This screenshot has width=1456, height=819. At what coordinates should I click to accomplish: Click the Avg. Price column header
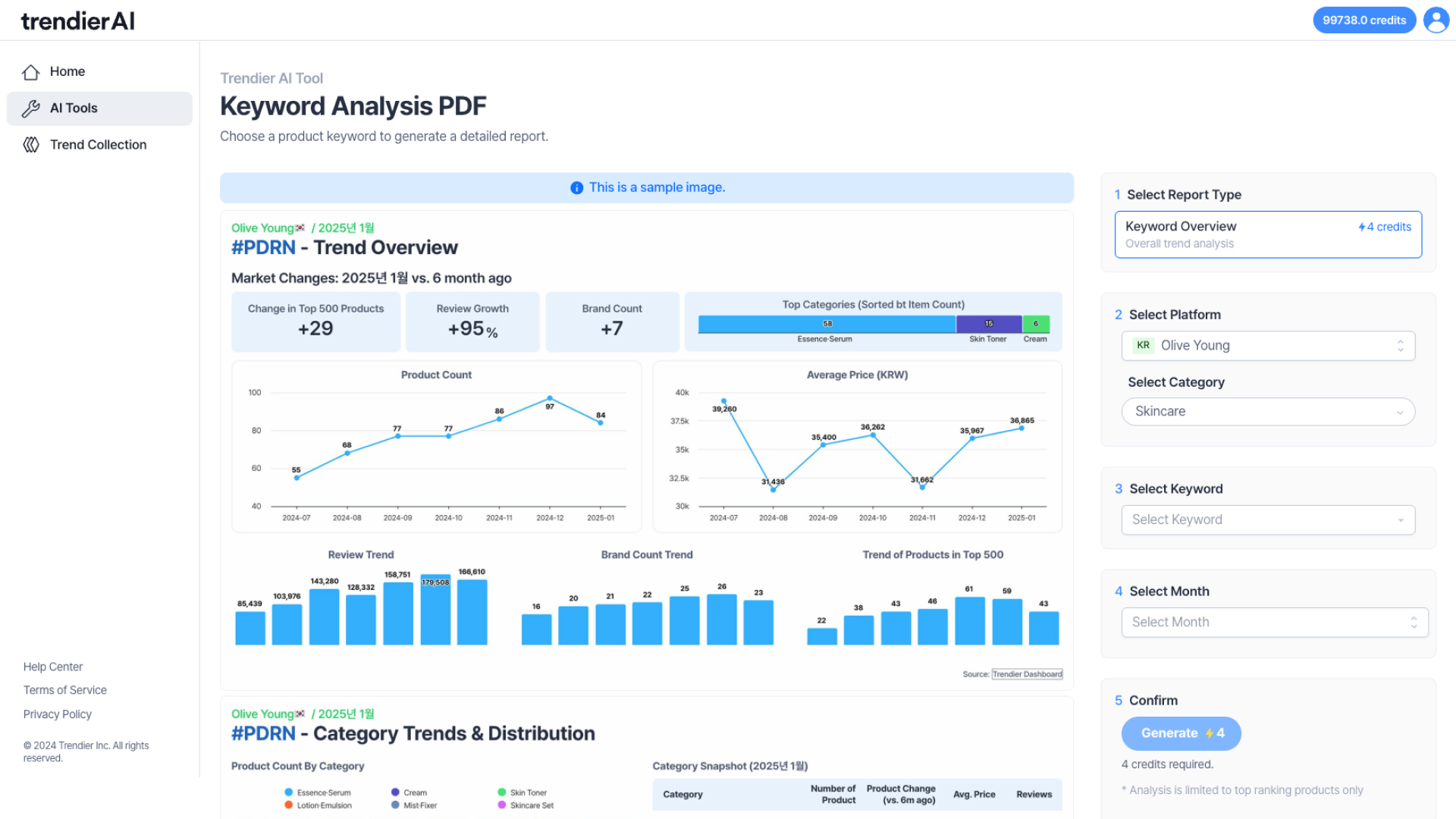pyautogui.click(x=974, y=795)
